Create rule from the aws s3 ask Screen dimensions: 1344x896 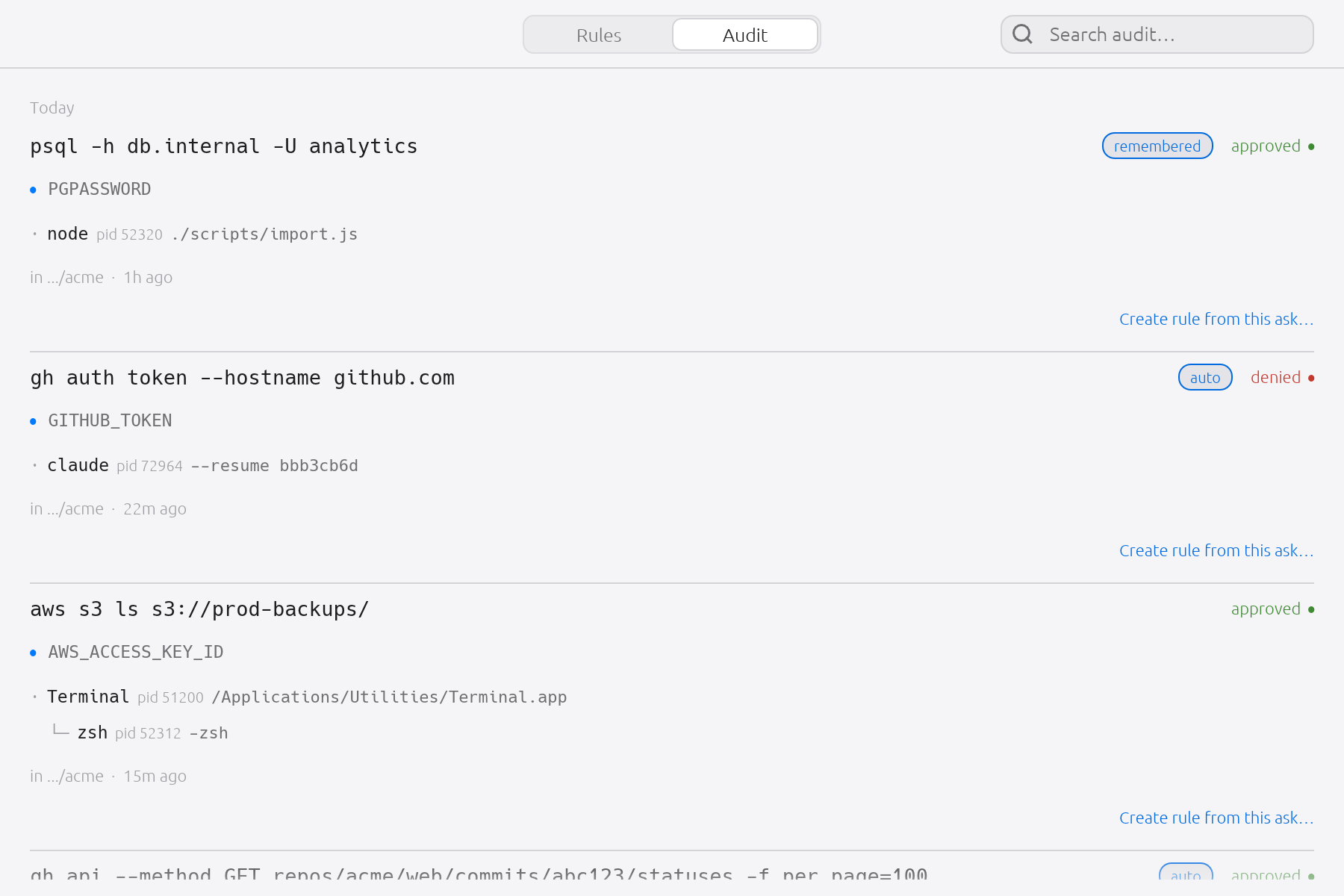1216,818
